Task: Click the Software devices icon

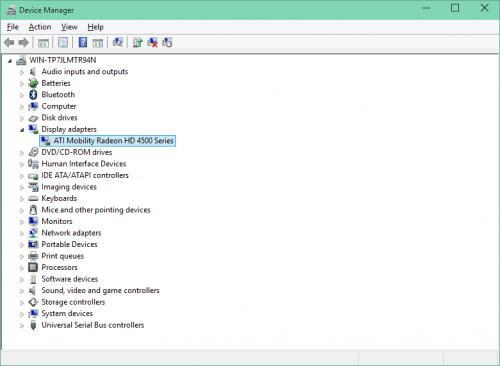Action: click(33, 279)
